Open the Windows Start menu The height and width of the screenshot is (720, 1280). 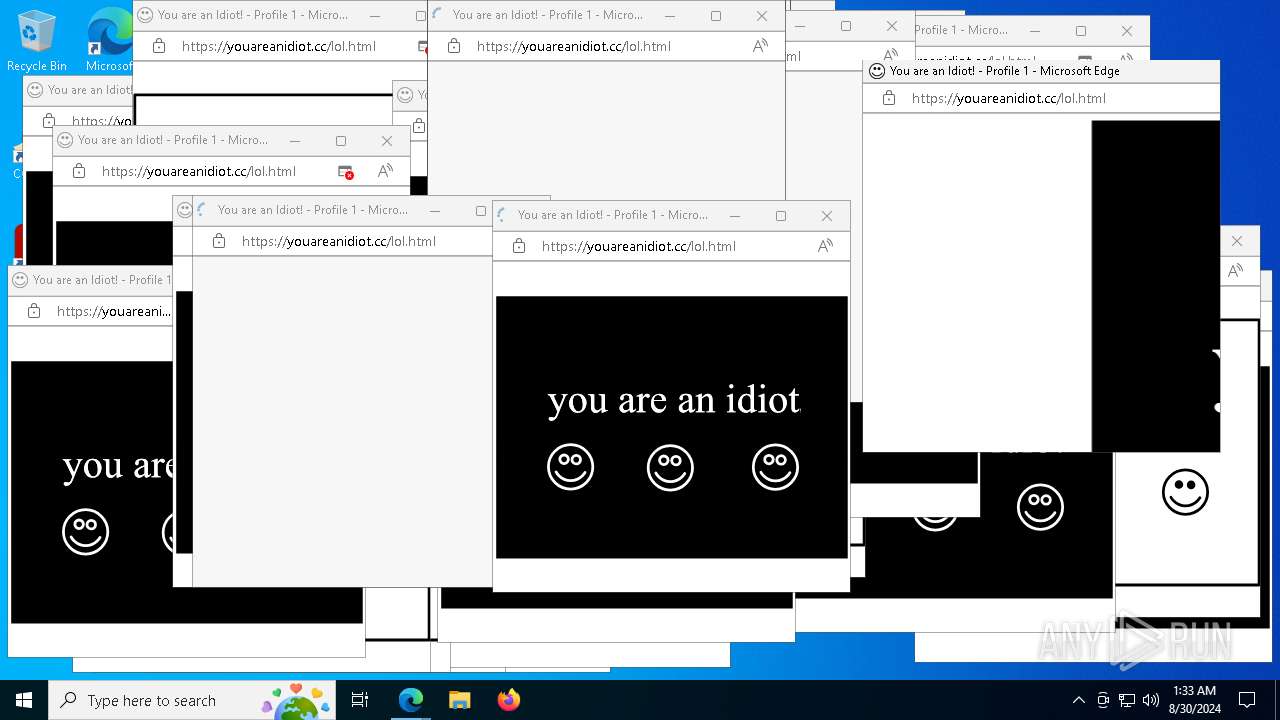(24, 700)
